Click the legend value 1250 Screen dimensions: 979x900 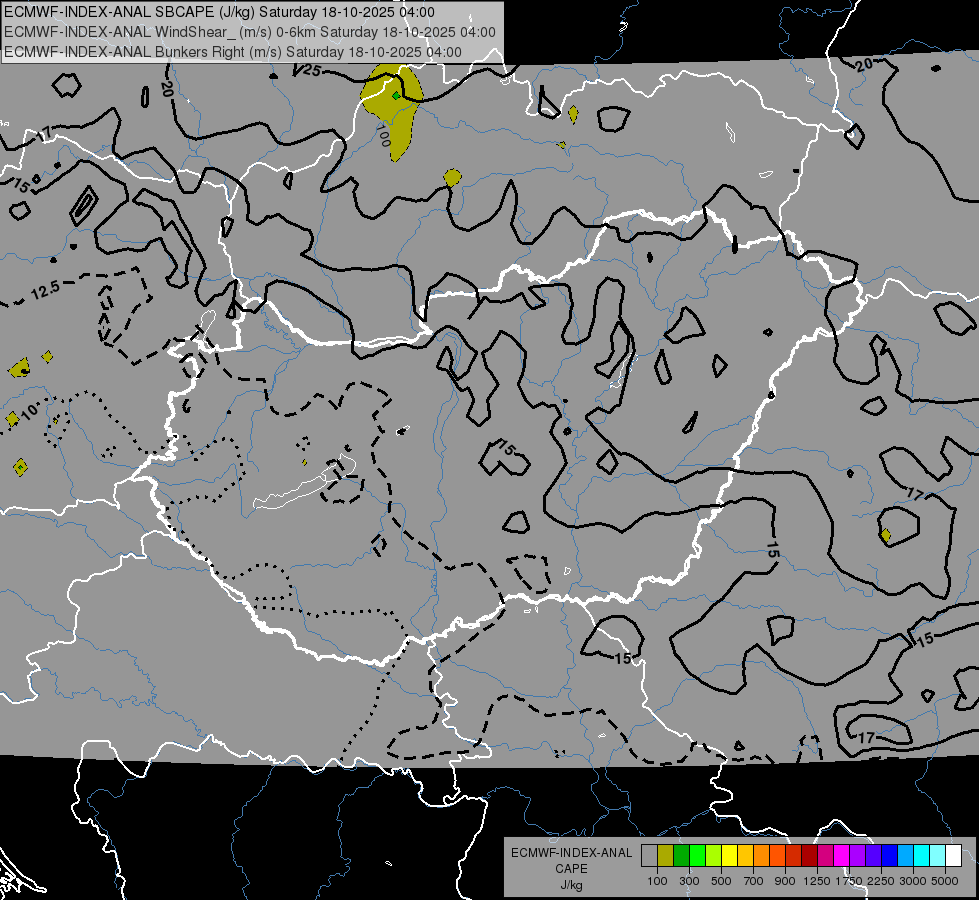pyautogui.click(x=817, y=881)
